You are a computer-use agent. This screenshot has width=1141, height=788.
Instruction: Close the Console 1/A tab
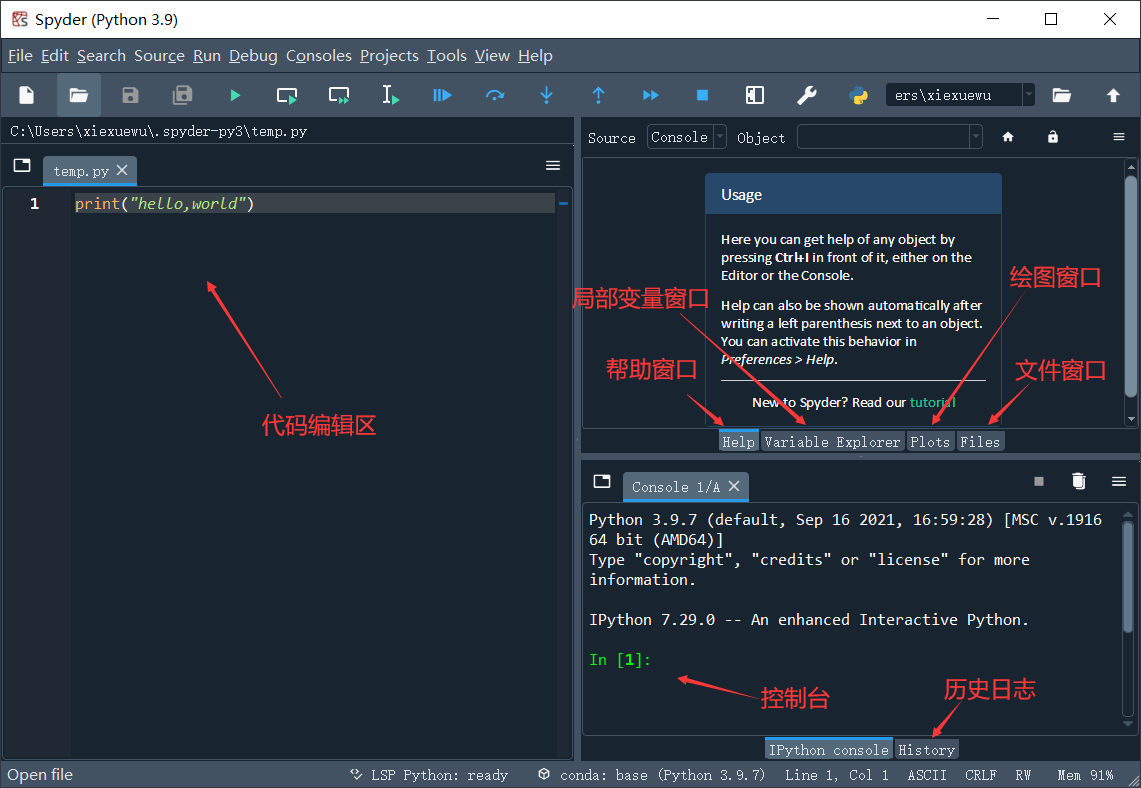click(734, 486)
